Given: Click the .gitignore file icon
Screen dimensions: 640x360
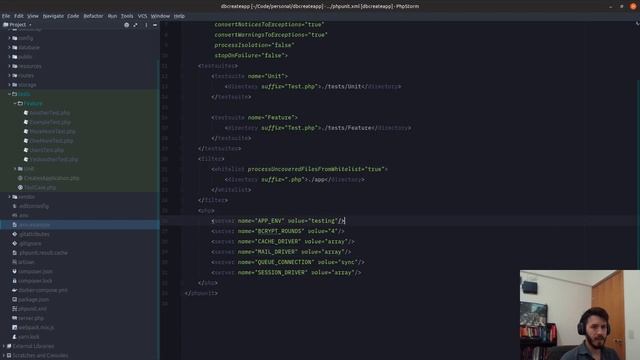Looking at the screenshot, I should point(15,244).
